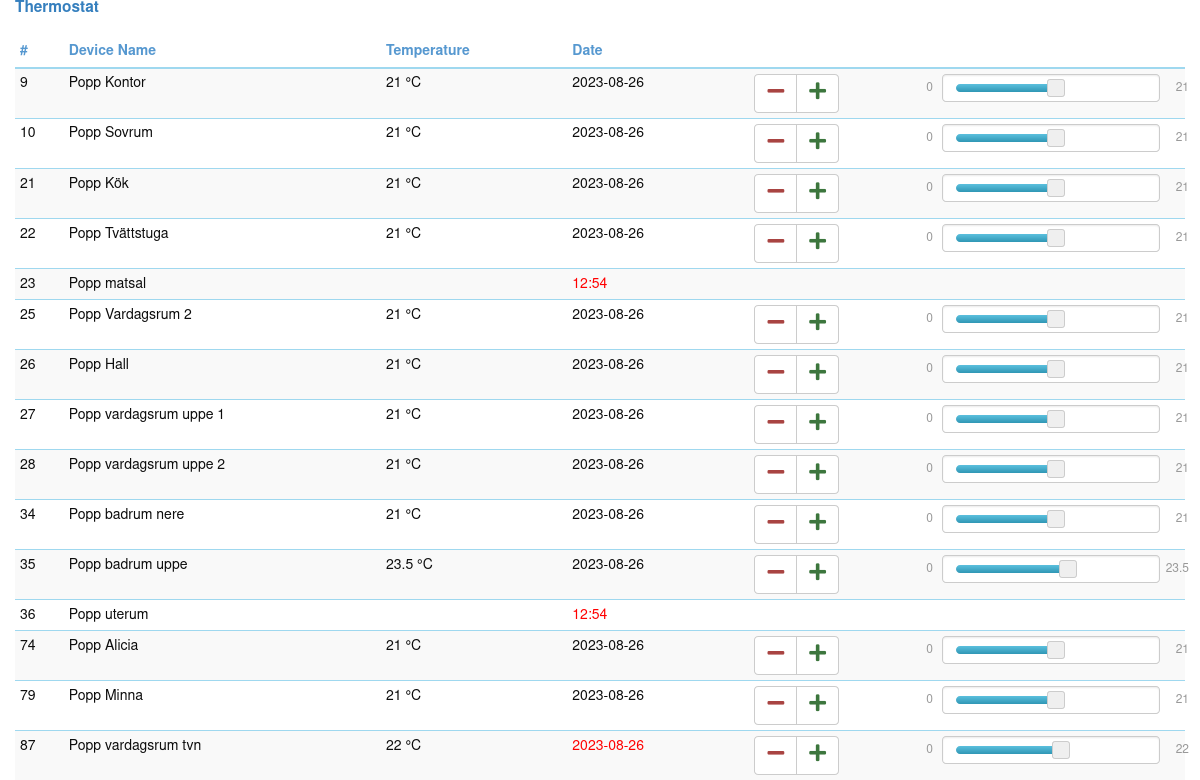Increase temperature for Popp Tvättstuga
Viewport: 1200px width, 780px height.
pyautogui.click(x=817, y=243)
